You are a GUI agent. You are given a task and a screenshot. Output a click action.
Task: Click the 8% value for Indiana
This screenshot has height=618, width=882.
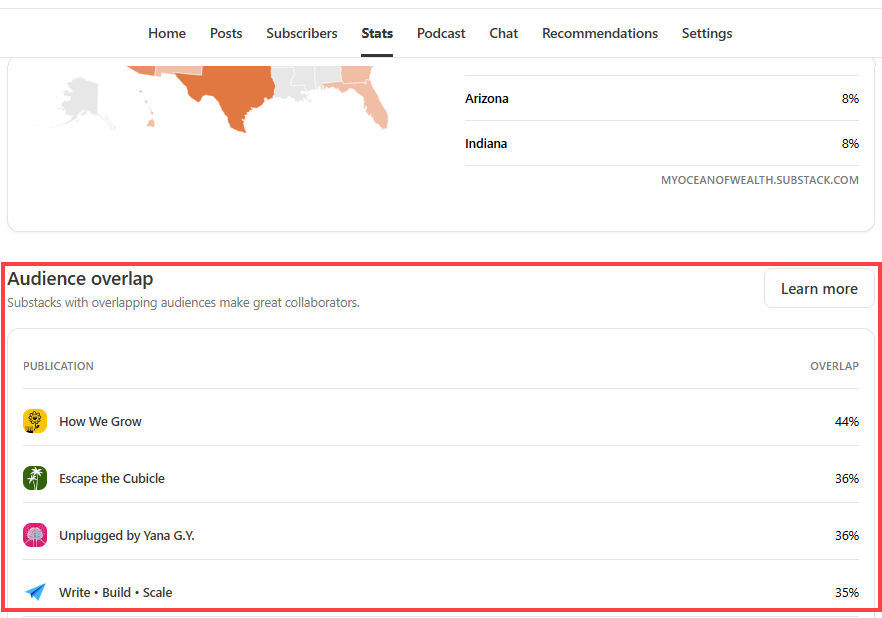click(850, 143)
